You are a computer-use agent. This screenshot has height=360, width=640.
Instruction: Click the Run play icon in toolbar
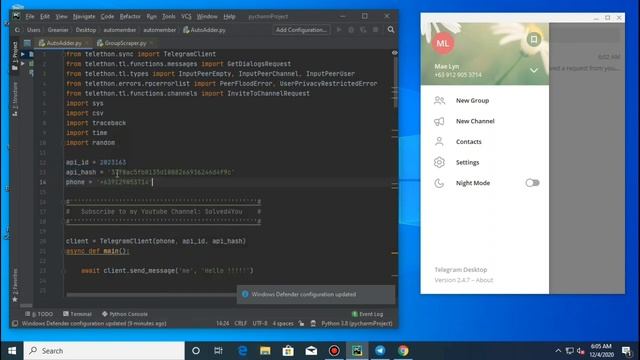tap(339, 30)
